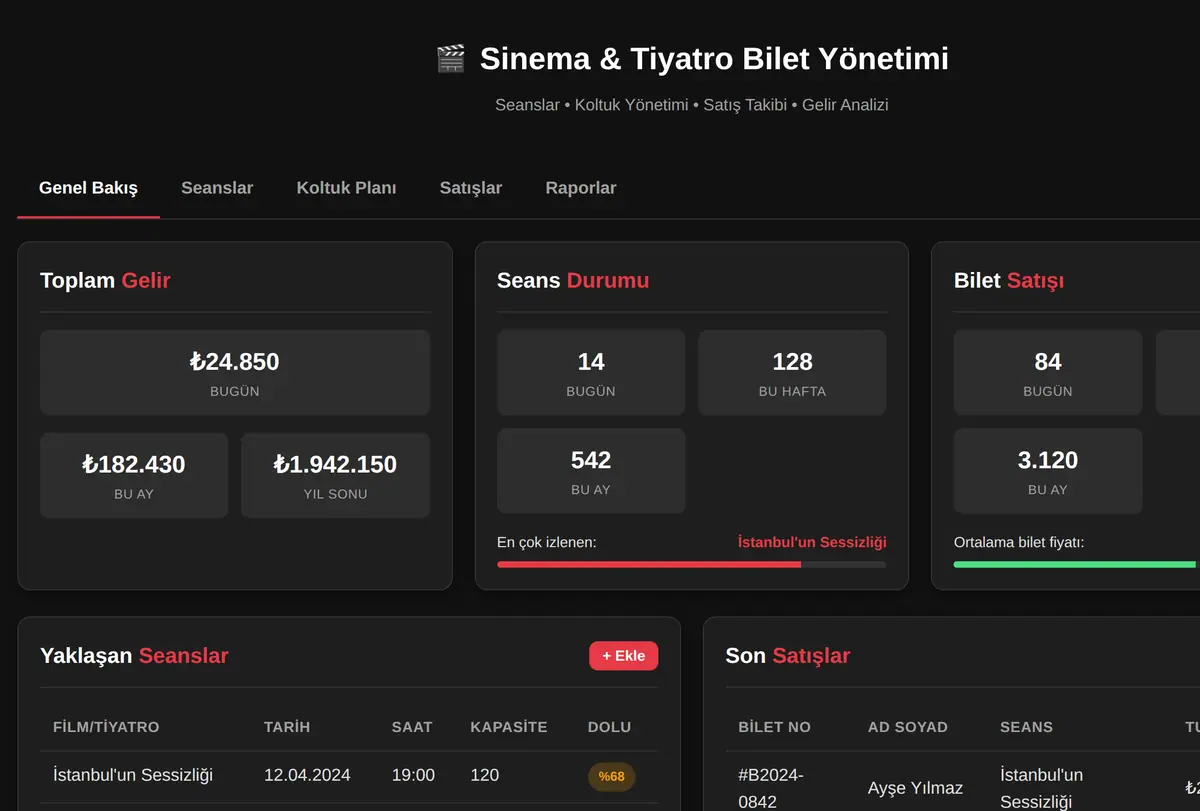The height and width of the screenshot is (811, 1200).
Task: Click the 19:00 time cell
Action: pyautogui.click(x=413, y=775)
